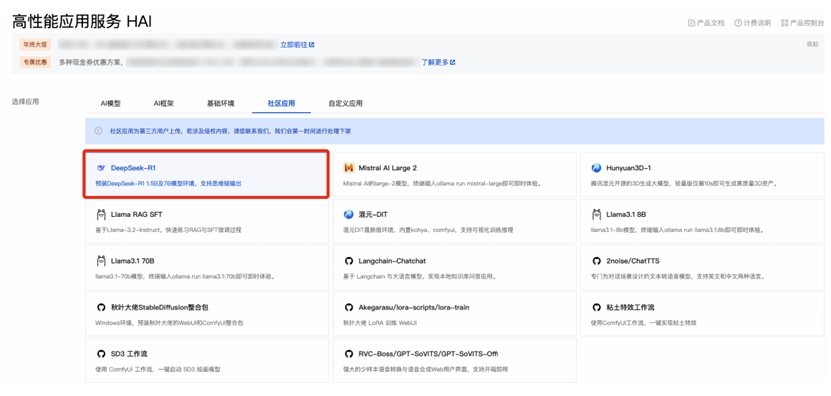Click the Llama RAG SFT llama icon
Viewport: 831px width, 396px height.
click(x=101, y=215)
